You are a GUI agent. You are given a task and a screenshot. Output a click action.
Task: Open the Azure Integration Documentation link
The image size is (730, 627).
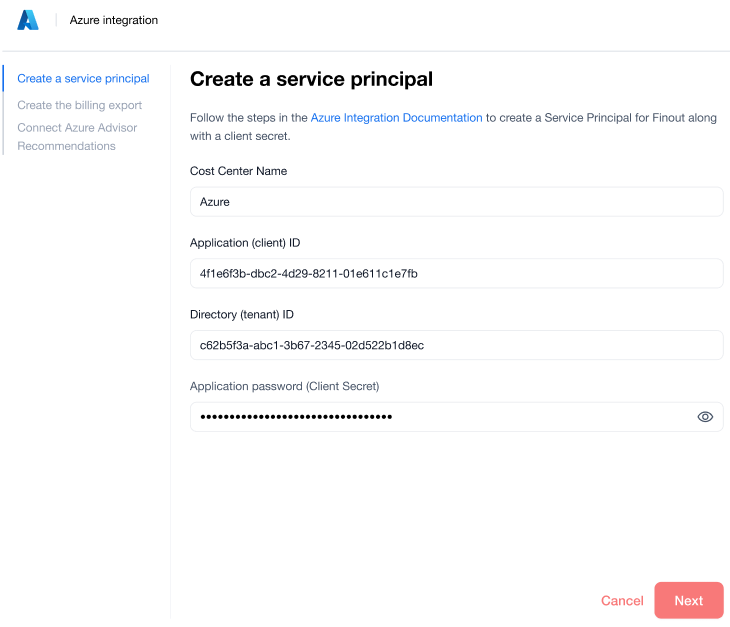click(x=396, y=118)
